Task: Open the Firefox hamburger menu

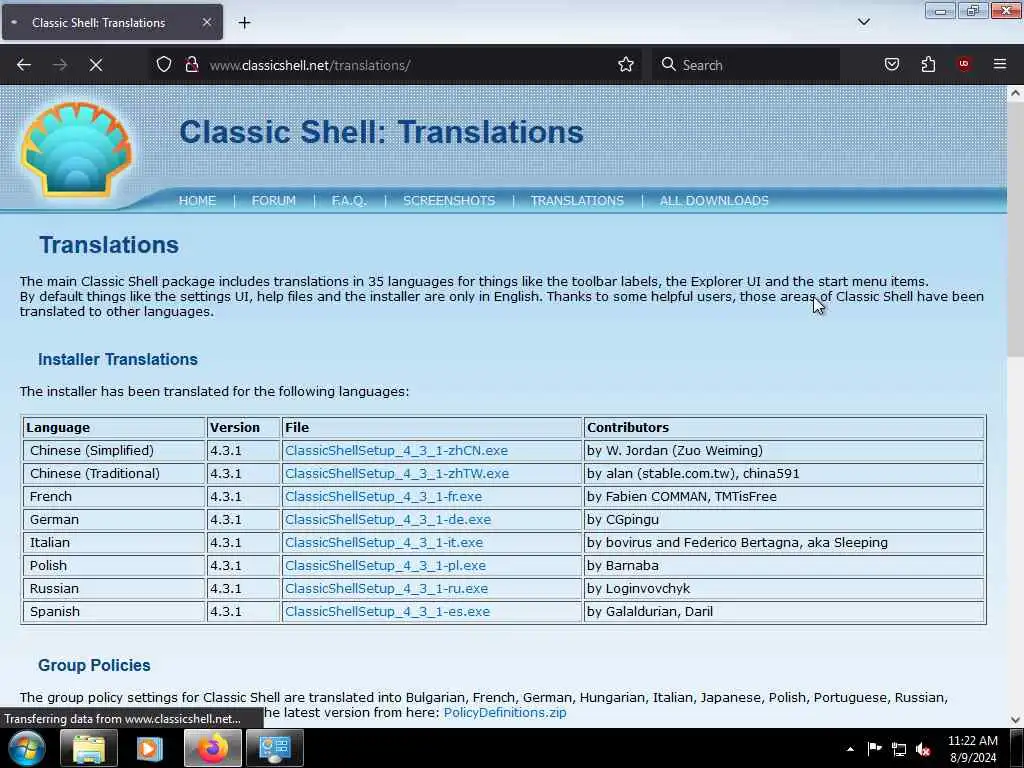Action: [1000, 64]
